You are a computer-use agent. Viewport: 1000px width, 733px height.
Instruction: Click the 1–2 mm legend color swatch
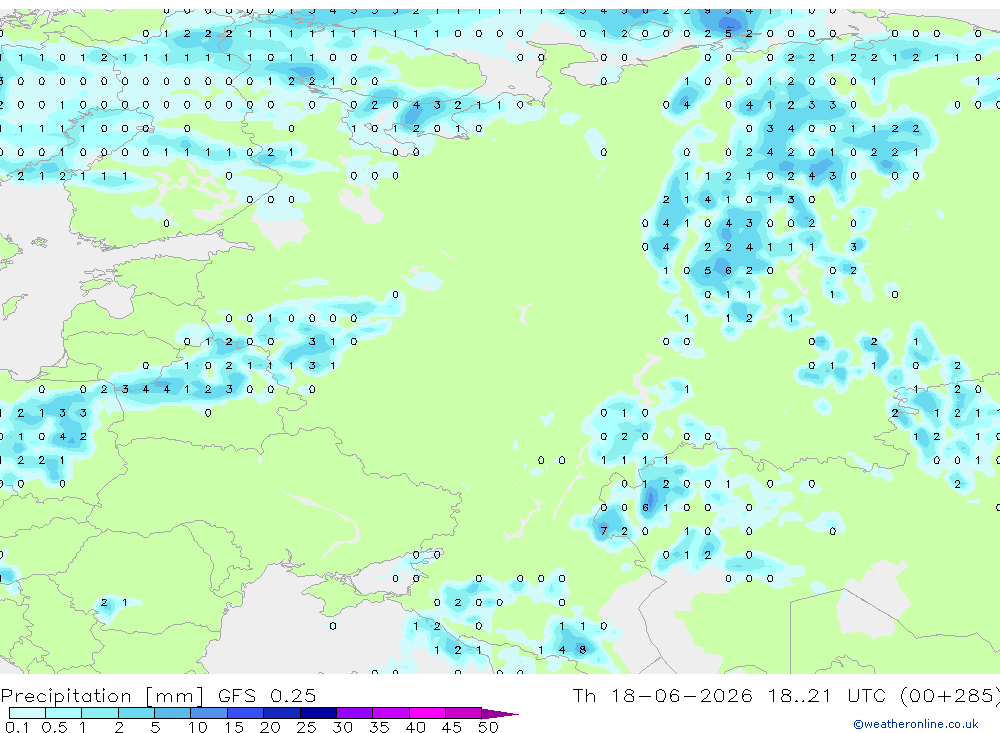point(100,713)
